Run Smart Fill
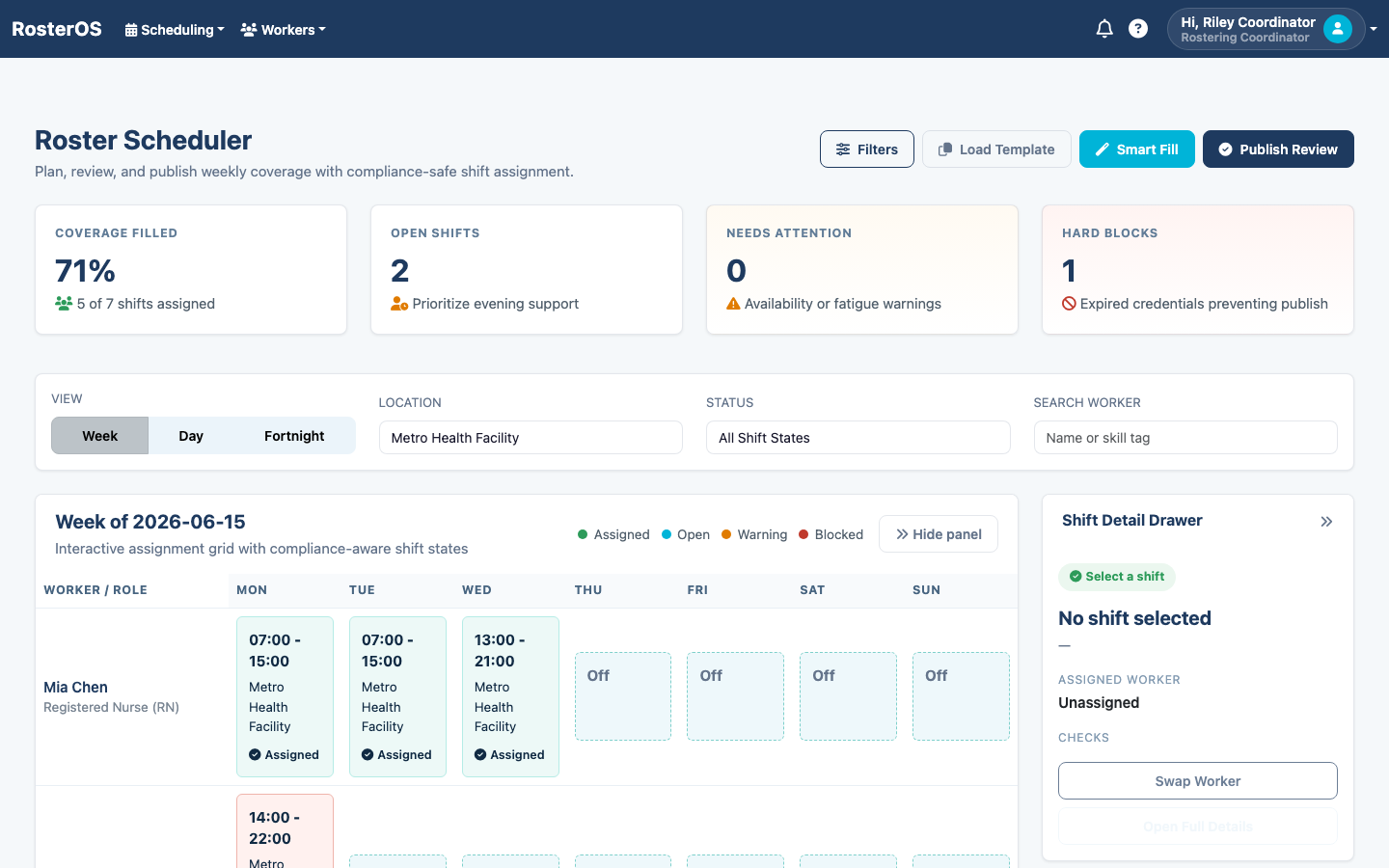Viewport: 1389px width, 868px height. 1137,149
